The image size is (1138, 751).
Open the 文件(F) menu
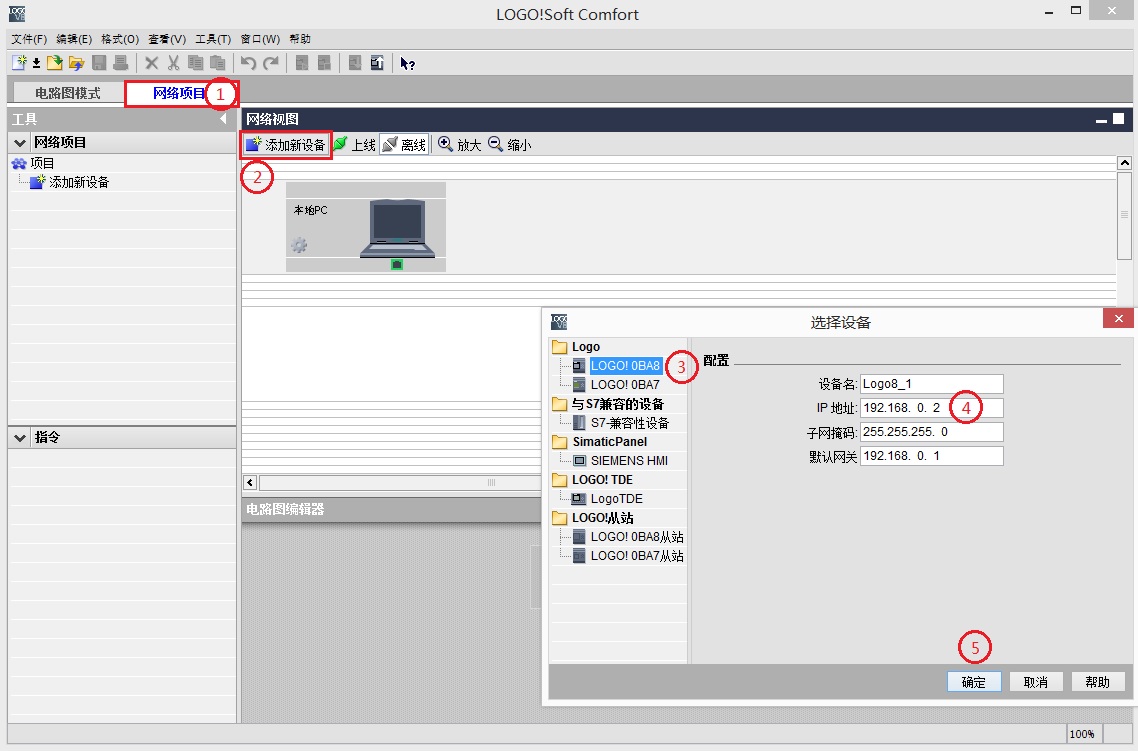29,39
